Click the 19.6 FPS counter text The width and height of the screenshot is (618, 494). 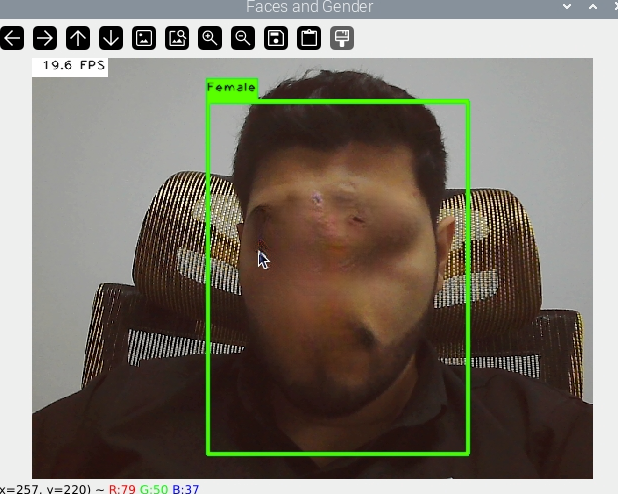click(x=74, y=65)
